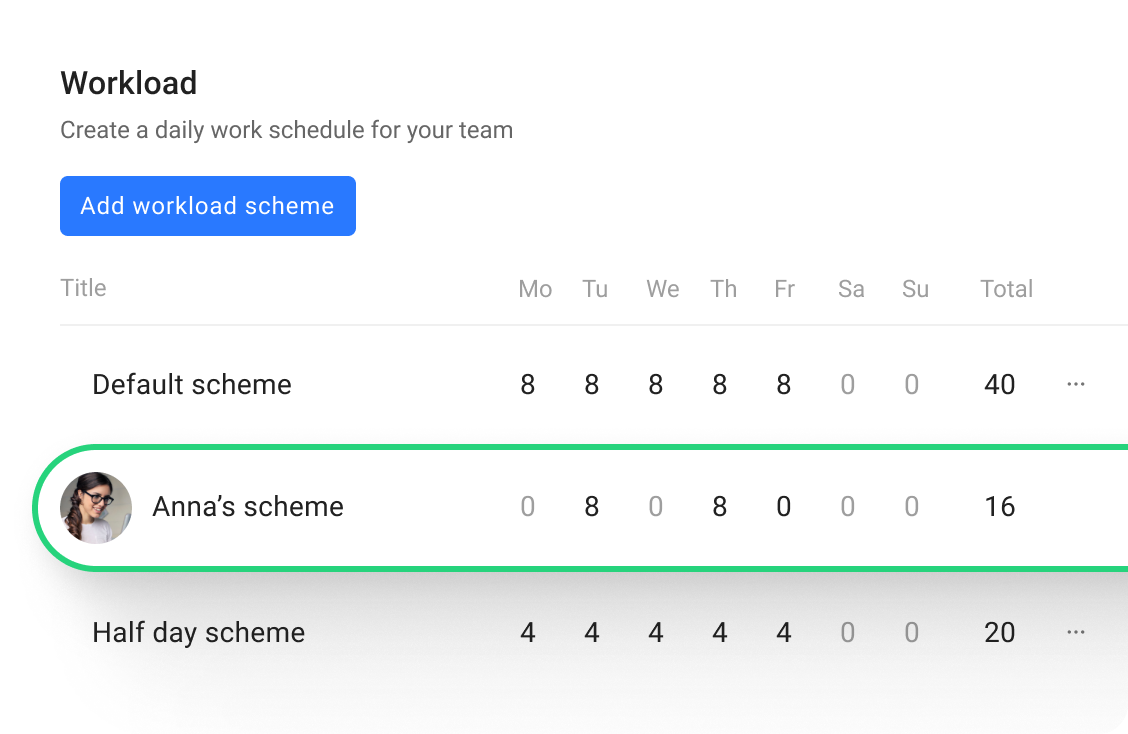The image size is (1128, 734).
Task: Click the Add workload scheme button
Action: point(208,206)
